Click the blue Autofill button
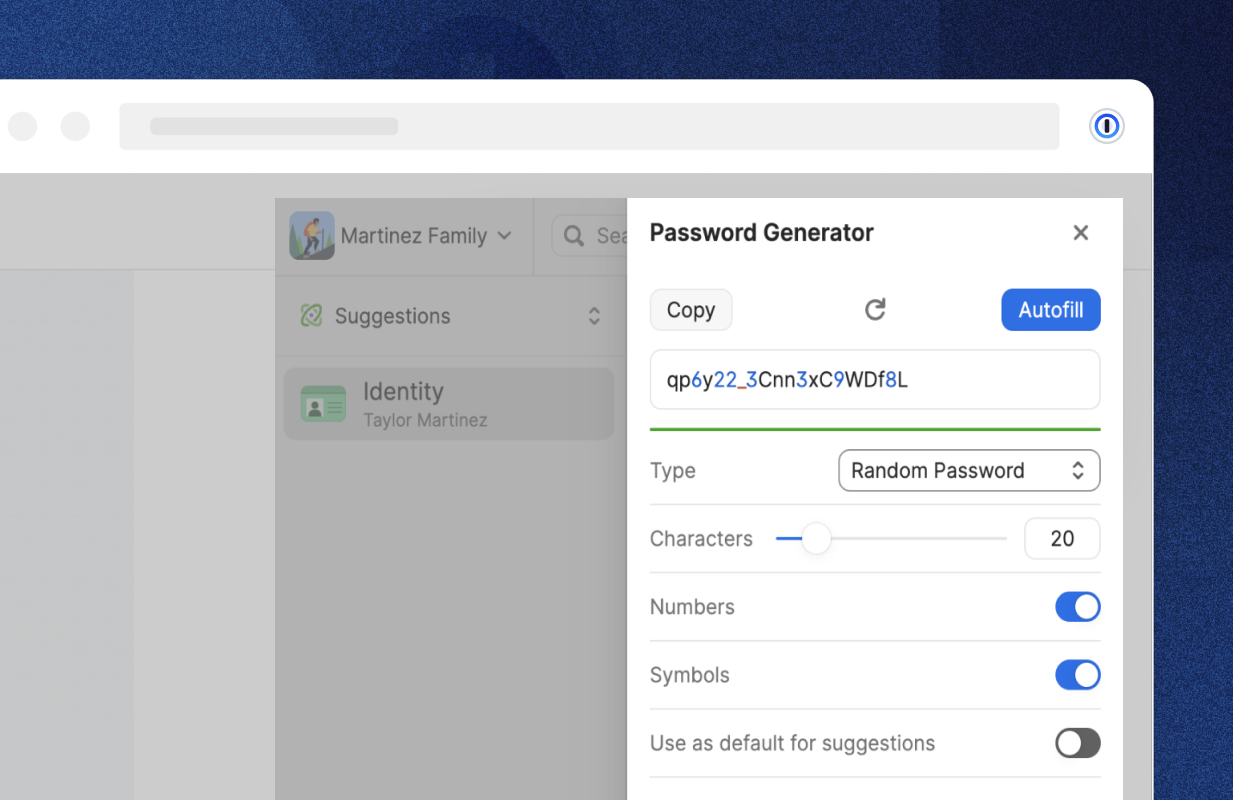 pyautogui.click(x=1051, y=310)
